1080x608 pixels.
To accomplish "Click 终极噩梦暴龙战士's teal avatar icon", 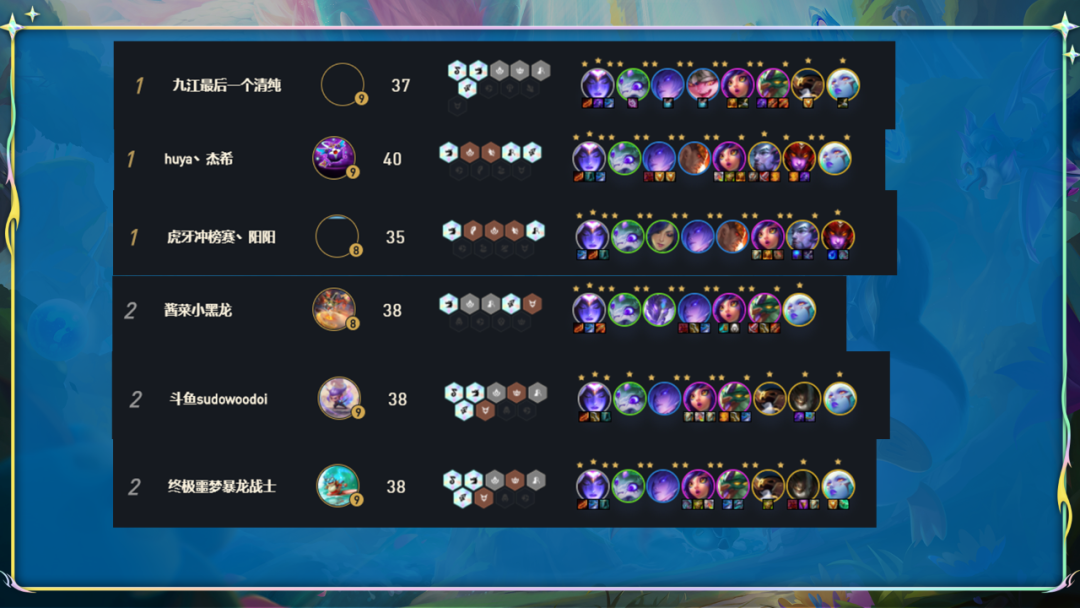I will pyautogui.click(x=338, y=485).
